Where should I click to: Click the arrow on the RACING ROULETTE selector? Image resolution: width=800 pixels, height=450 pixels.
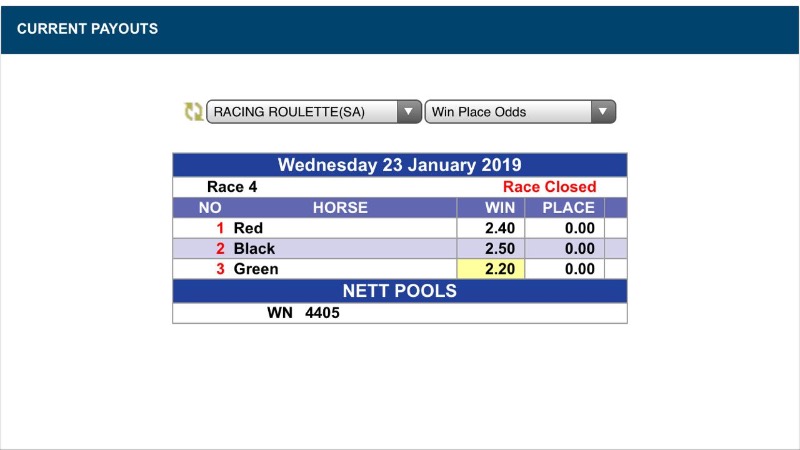[409, 112]
